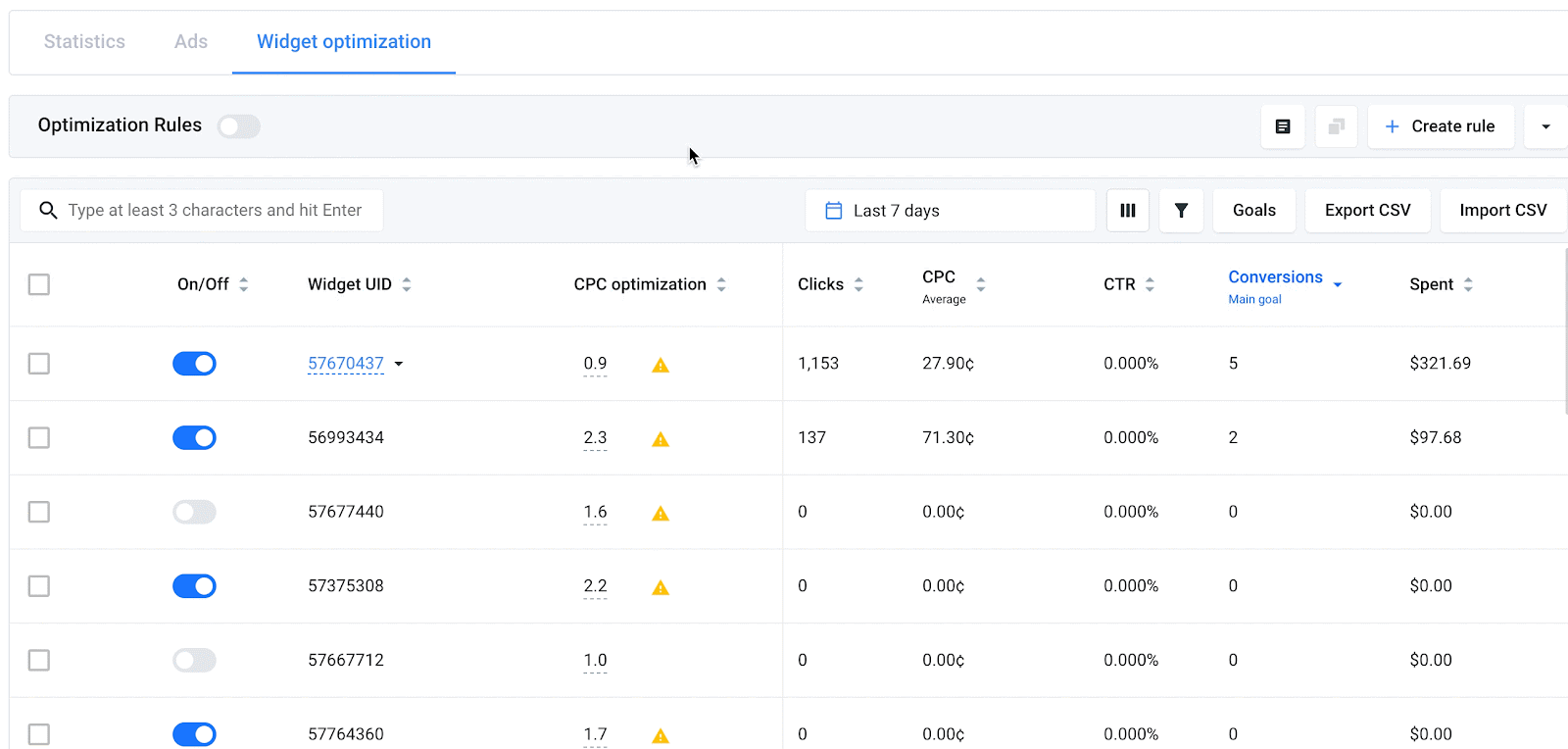Tick the checkbox for widget 57677440

coord(39,512)
